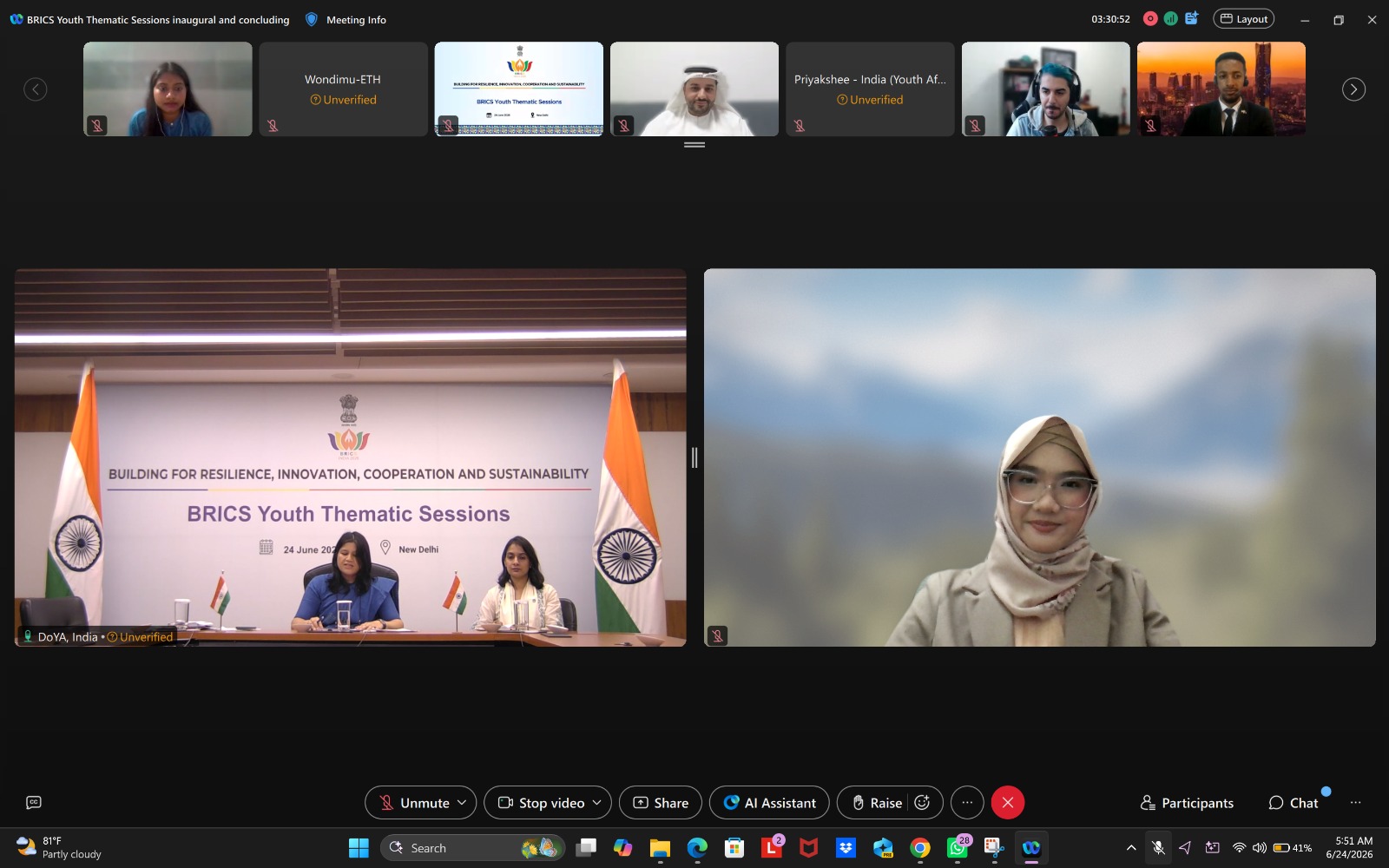Screen dimensions: 1389x868
Task: Click the Unverified label on the DoYA video
Action: coord(140,637)
